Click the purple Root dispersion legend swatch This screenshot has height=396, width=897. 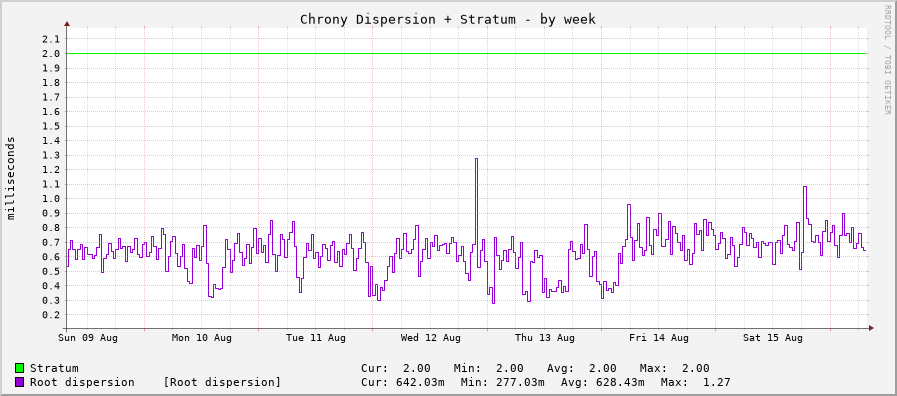pyautogui.click(x=19, y=382)
